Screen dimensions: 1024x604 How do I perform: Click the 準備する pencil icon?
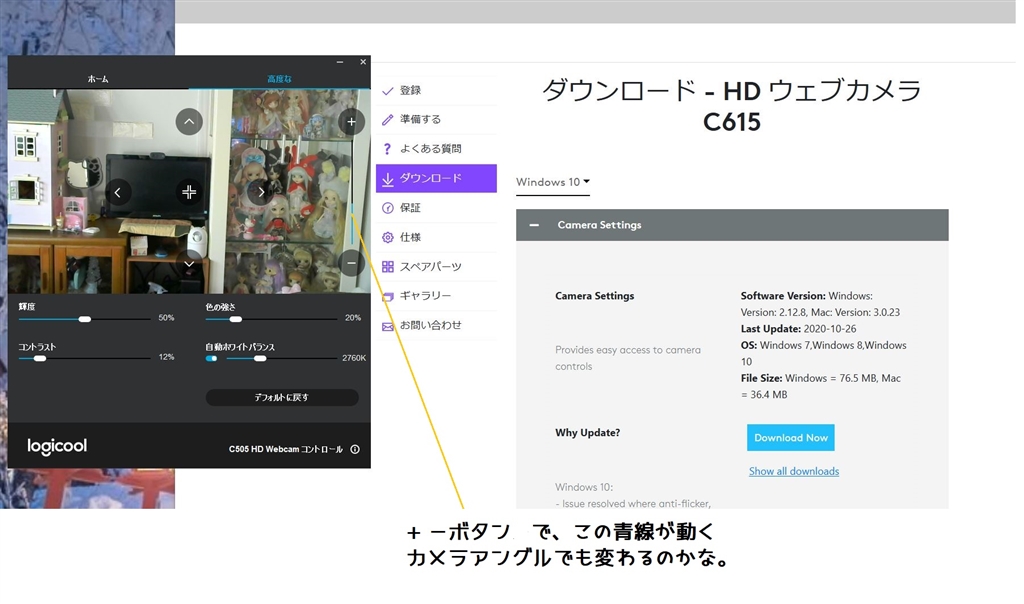(x=388, y=119)
